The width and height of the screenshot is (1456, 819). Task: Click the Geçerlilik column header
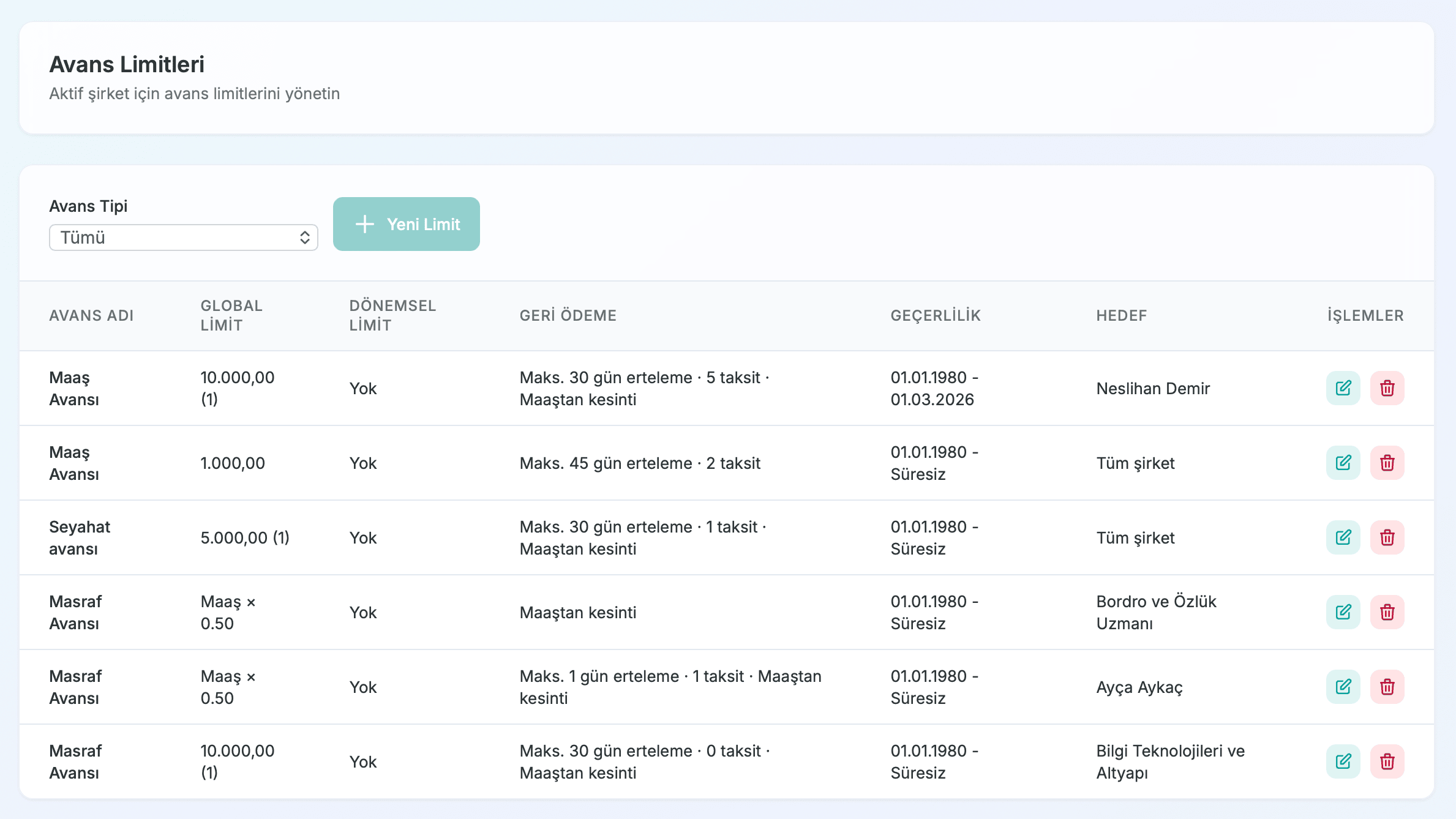tap(935, 315)
